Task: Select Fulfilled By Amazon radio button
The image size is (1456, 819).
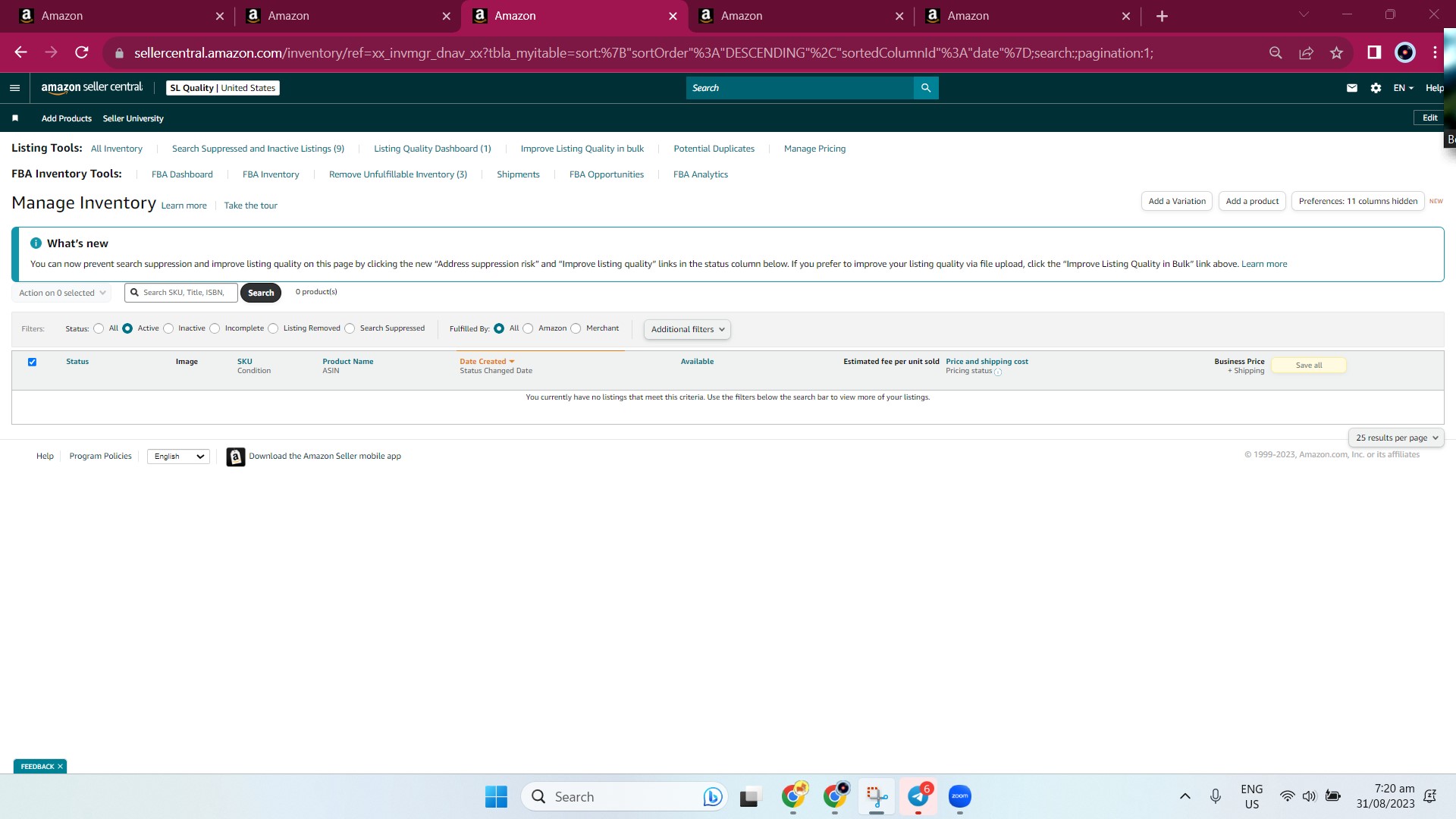Action: pyautogui.click(x=528, y=329)
